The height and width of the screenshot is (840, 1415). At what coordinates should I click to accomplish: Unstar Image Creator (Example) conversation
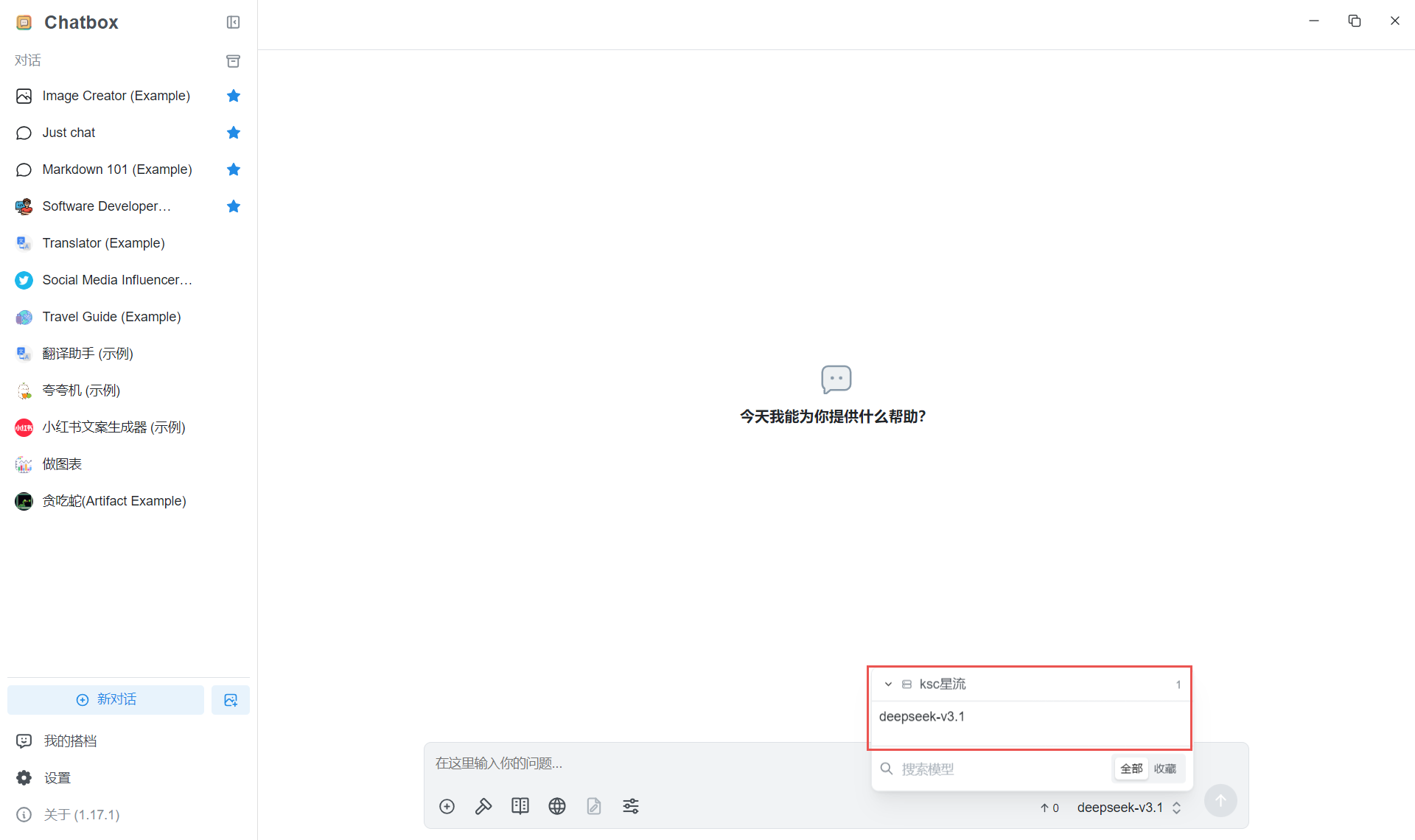click(234, 96)
